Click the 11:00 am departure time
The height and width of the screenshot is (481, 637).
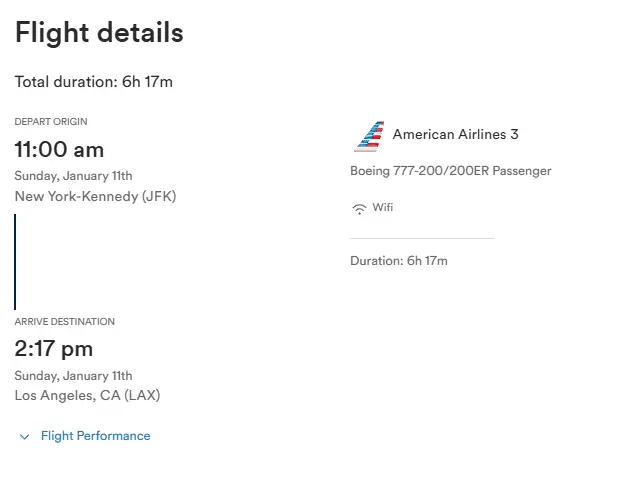[59, 150]
